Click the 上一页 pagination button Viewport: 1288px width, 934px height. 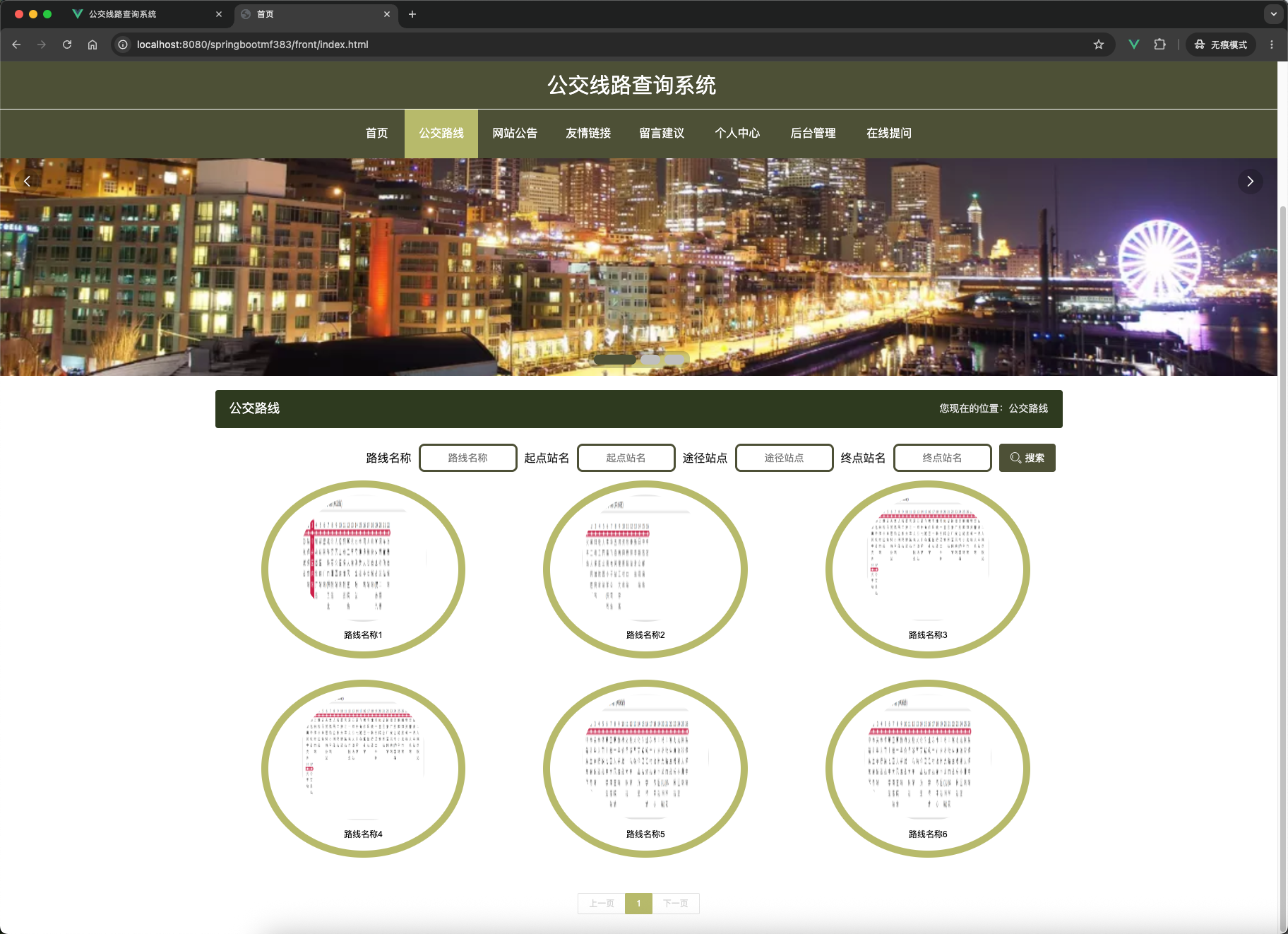[602, 904]
